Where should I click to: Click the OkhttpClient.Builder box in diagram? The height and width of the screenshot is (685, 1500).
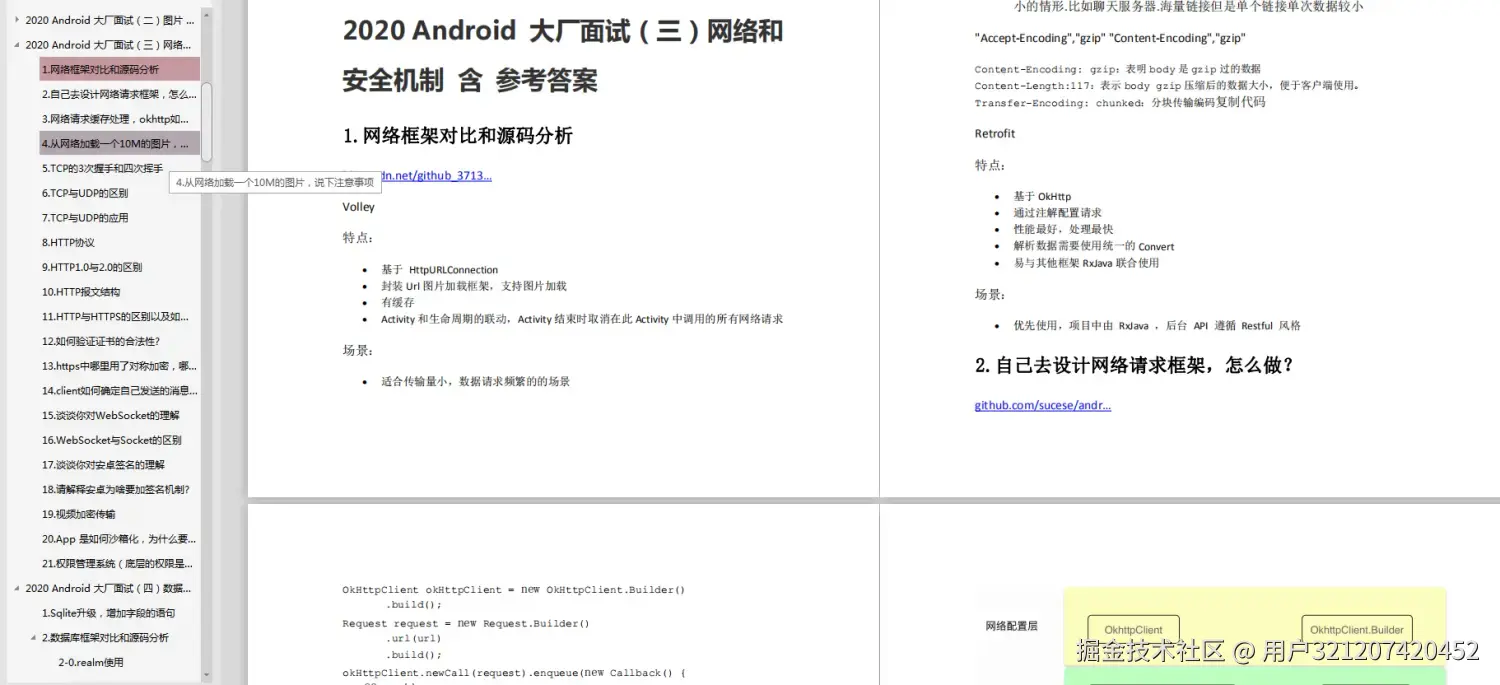click(x=1357, y=630)
